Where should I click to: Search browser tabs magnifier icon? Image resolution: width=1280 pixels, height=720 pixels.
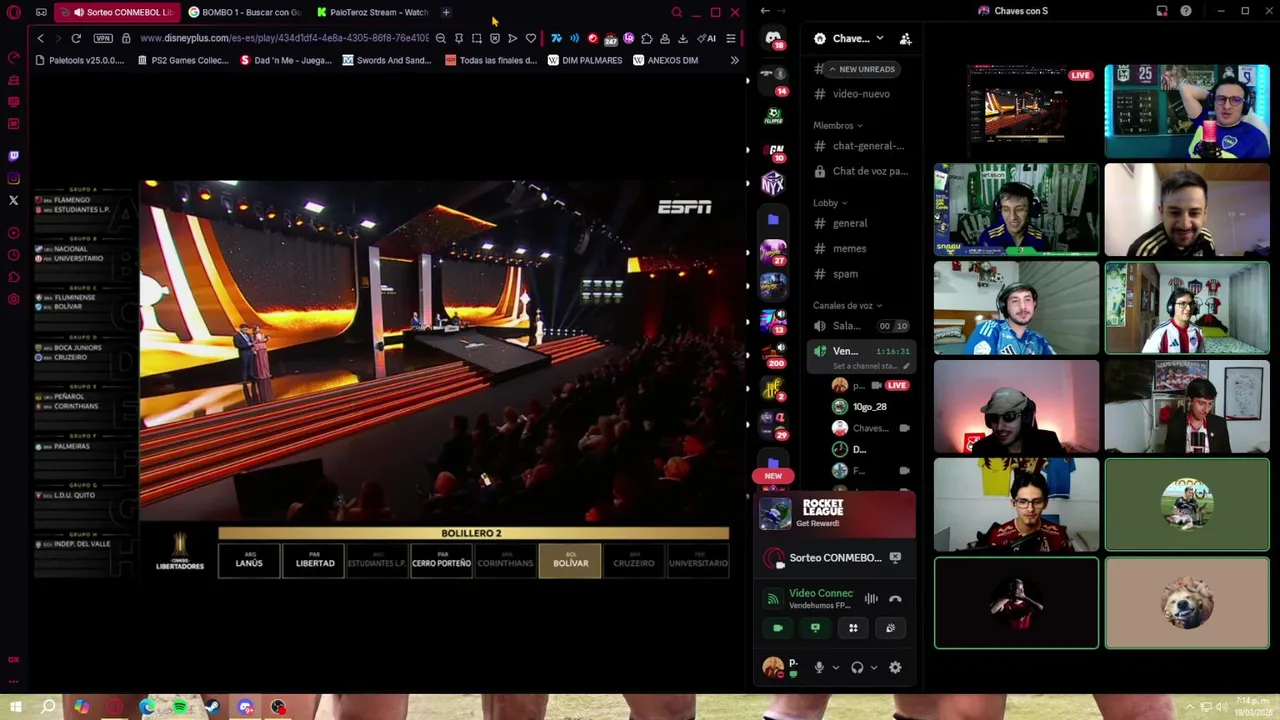pos(677,12)
